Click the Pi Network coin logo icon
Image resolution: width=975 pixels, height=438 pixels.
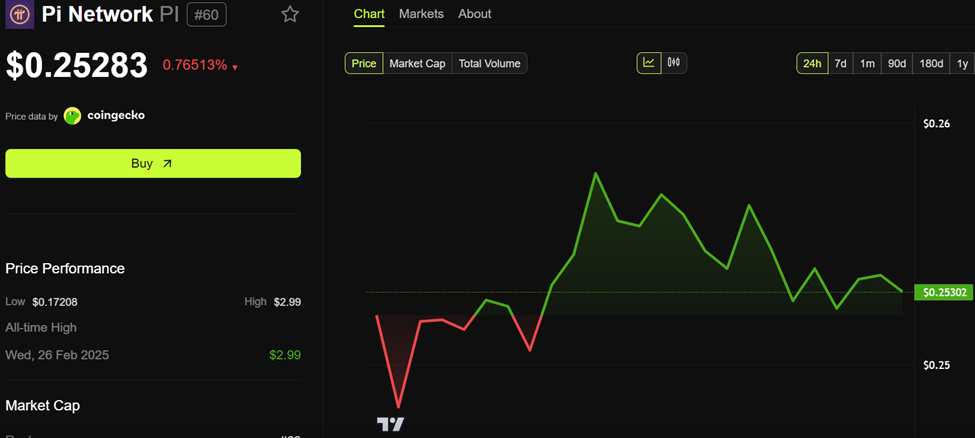pyautogui.click(x=20, y=14)
